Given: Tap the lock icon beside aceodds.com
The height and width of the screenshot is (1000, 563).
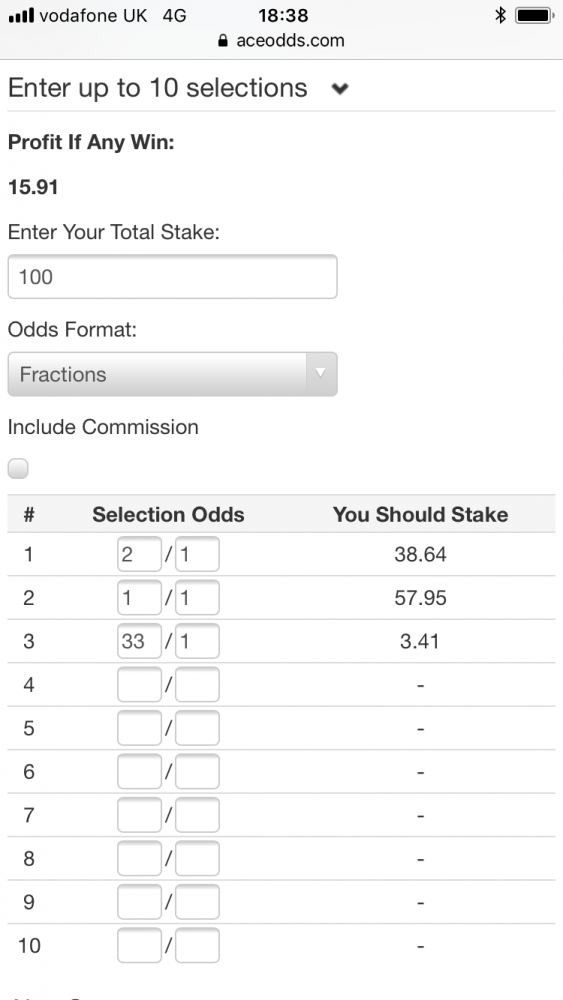Looking at the screenshot, I should 223,41.
